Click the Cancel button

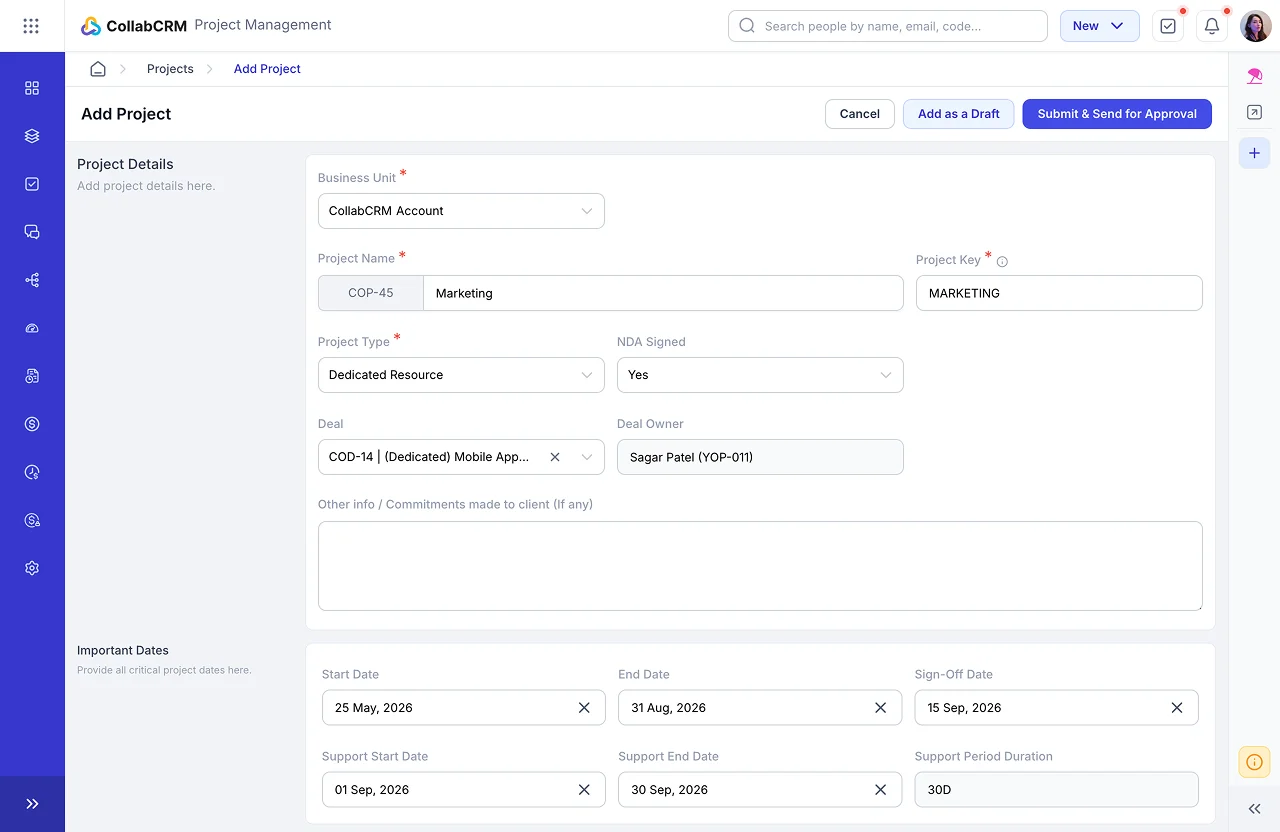point(860,114)
